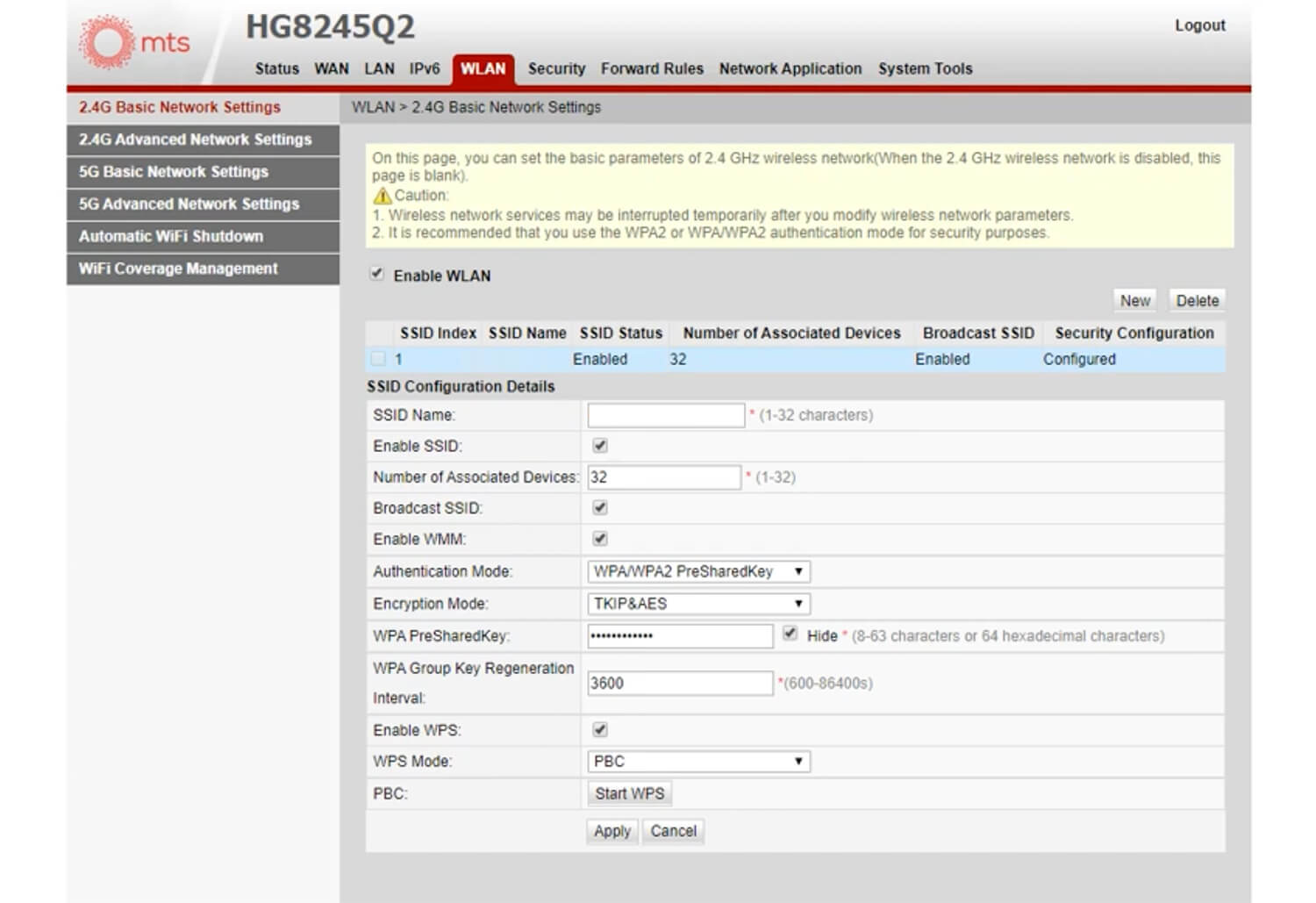
Task: Uncheck the Enable SSID checkbox
Action: (600, 446)
